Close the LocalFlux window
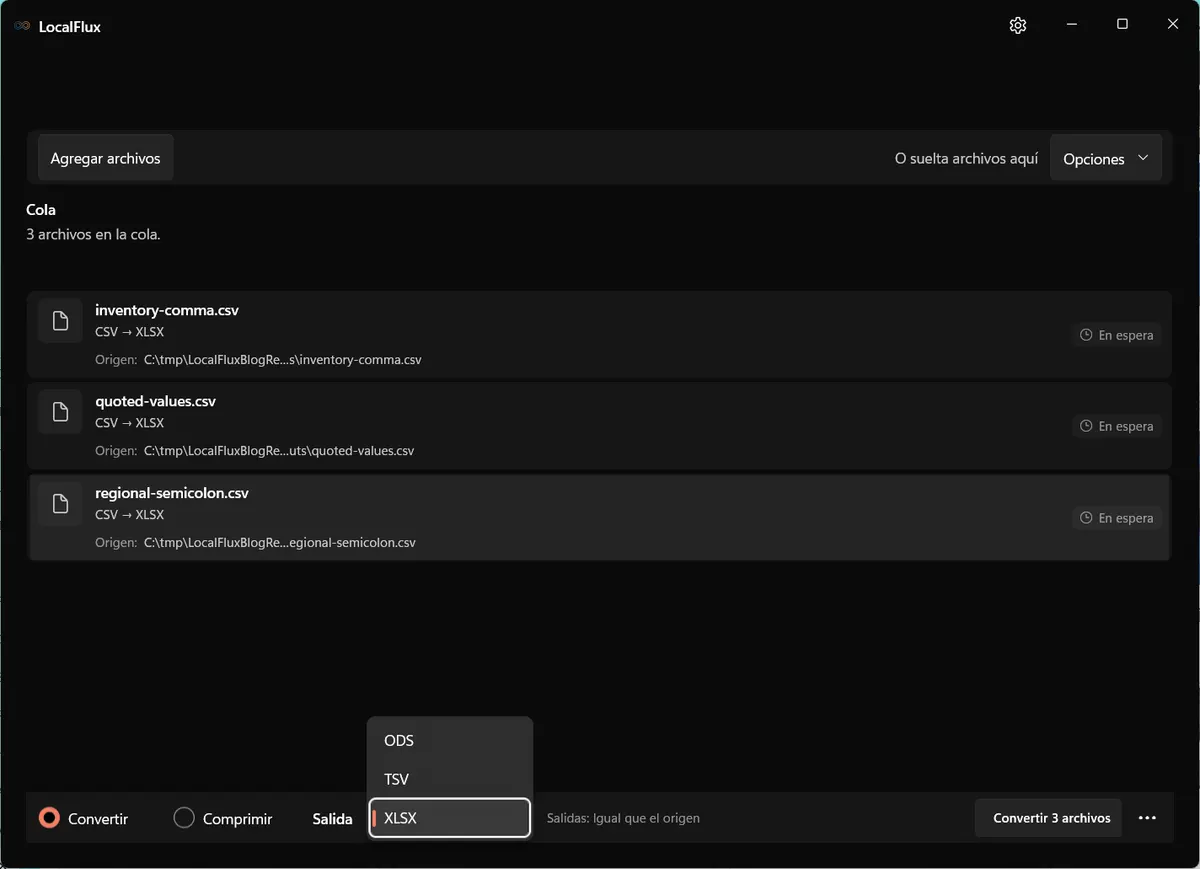The width and height of the screenshot is (1200, 869). coord(1173,25)
